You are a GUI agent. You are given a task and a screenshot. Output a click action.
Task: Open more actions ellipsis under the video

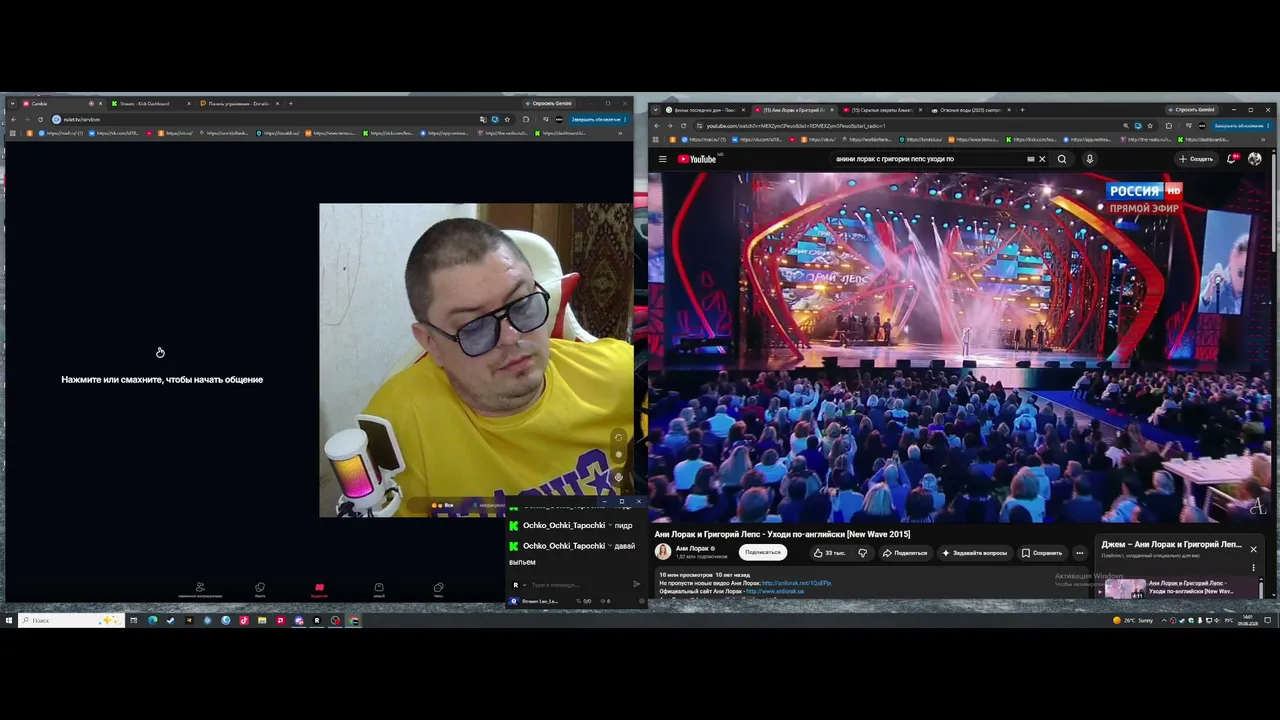[x=1079, y=553]
